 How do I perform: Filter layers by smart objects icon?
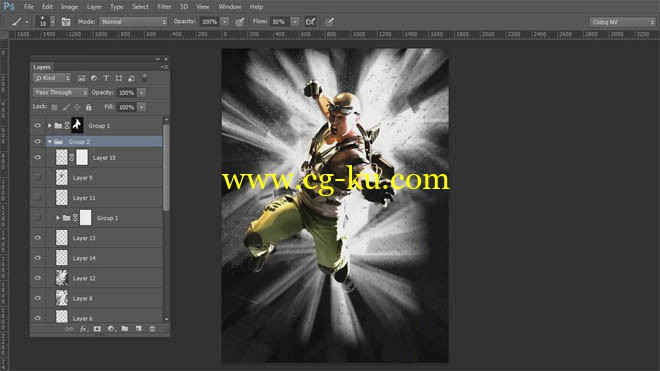[131, 78]
